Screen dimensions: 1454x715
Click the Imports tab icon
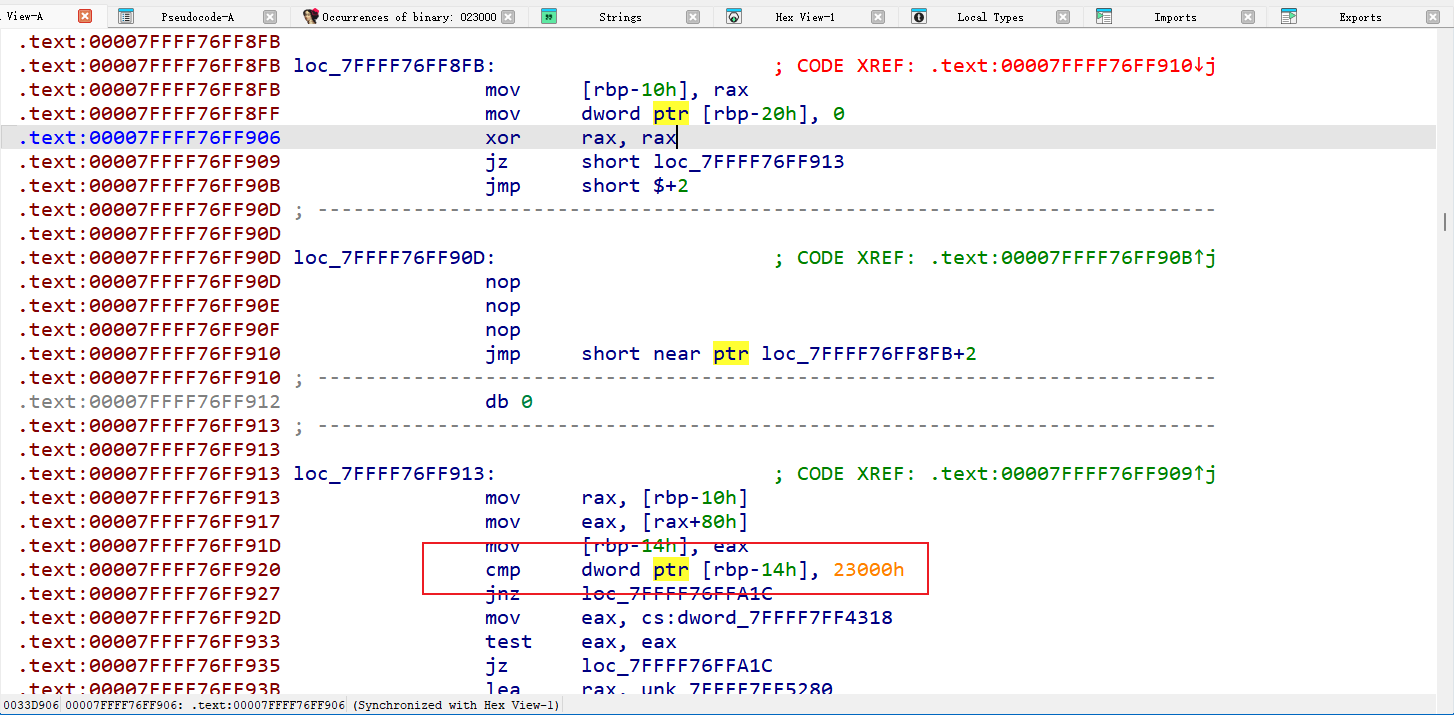[x=1104, y=17]
